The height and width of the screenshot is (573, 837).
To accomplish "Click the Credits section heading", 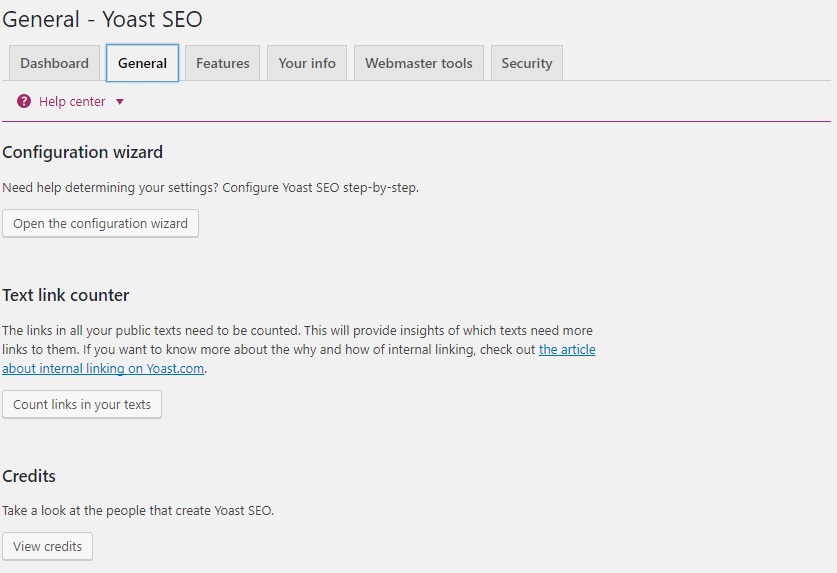I will [29, 476].
